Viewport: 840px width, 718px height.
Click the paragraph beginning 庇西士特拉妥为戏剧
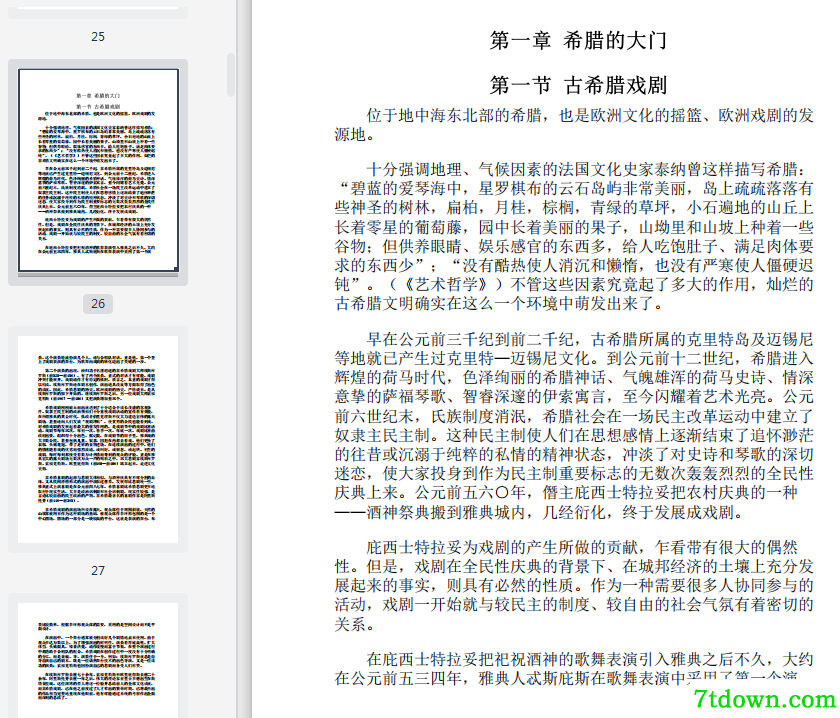[574, 585]
